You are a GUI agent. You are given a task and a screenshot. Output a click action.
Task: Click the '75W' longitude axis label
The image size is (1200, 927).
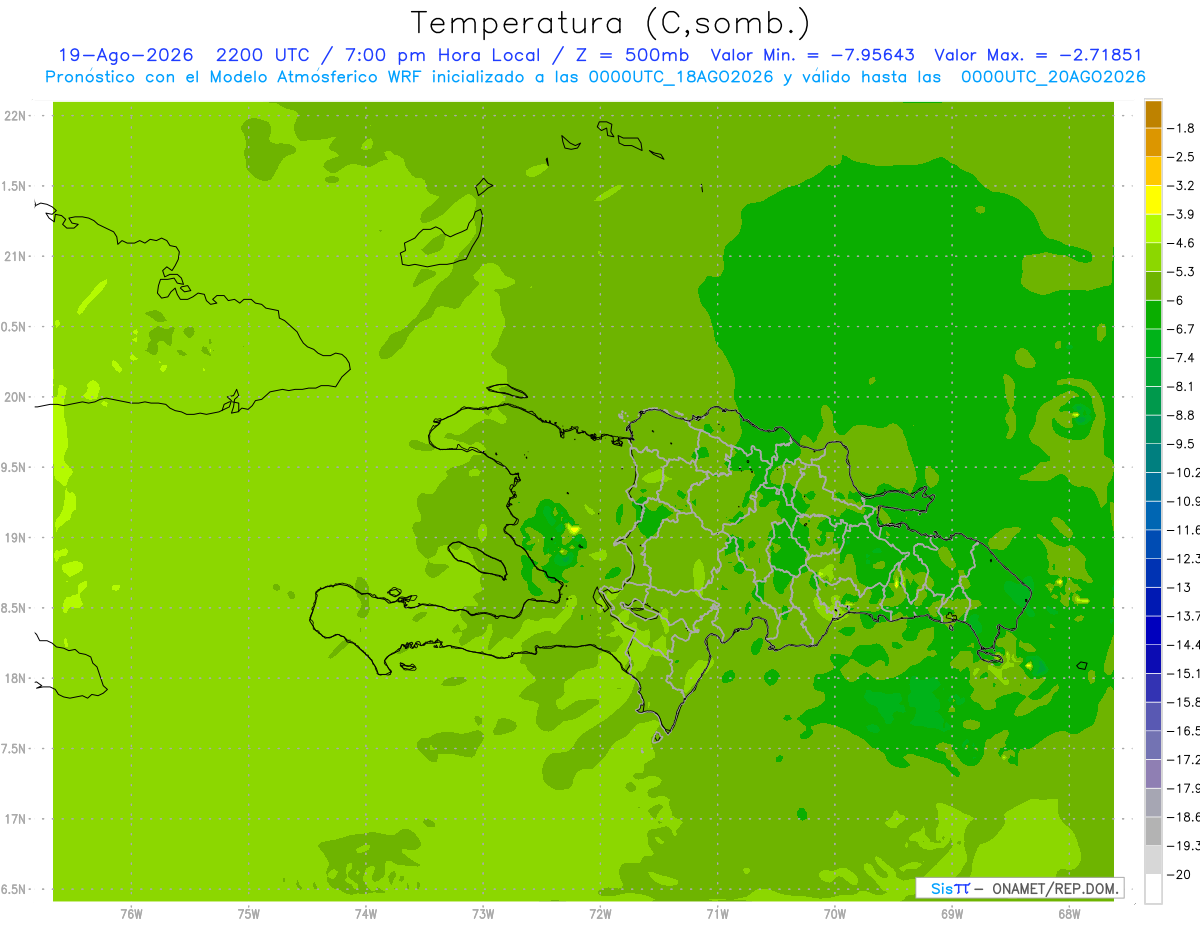(x=249, y=913)
